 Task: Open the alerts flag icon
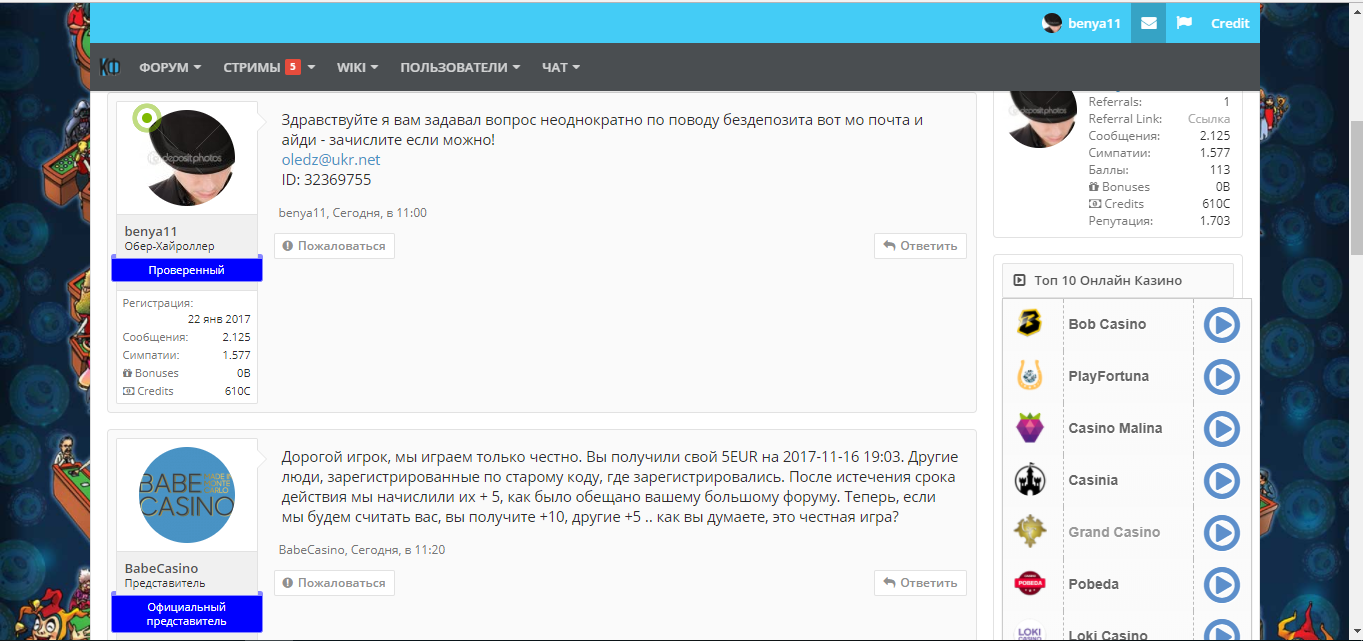coord(1184,23)
